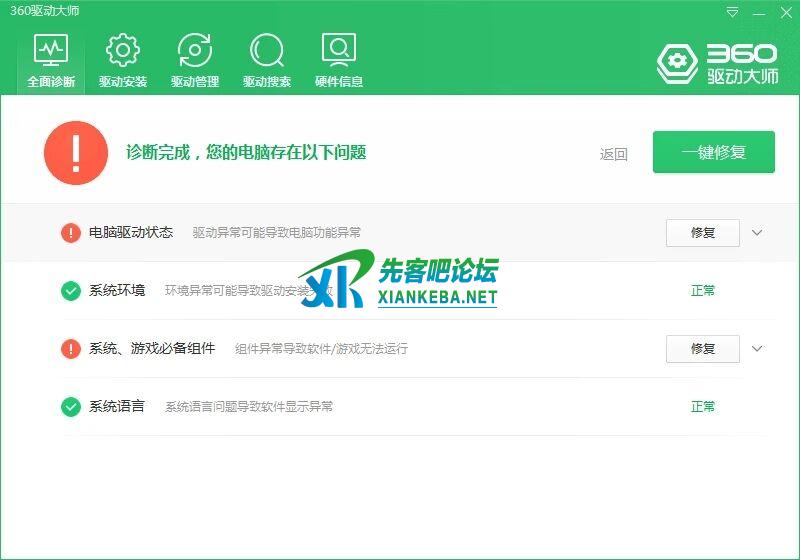
Task: Click green check icon beside 系统环境
Action: pos(71,291)
